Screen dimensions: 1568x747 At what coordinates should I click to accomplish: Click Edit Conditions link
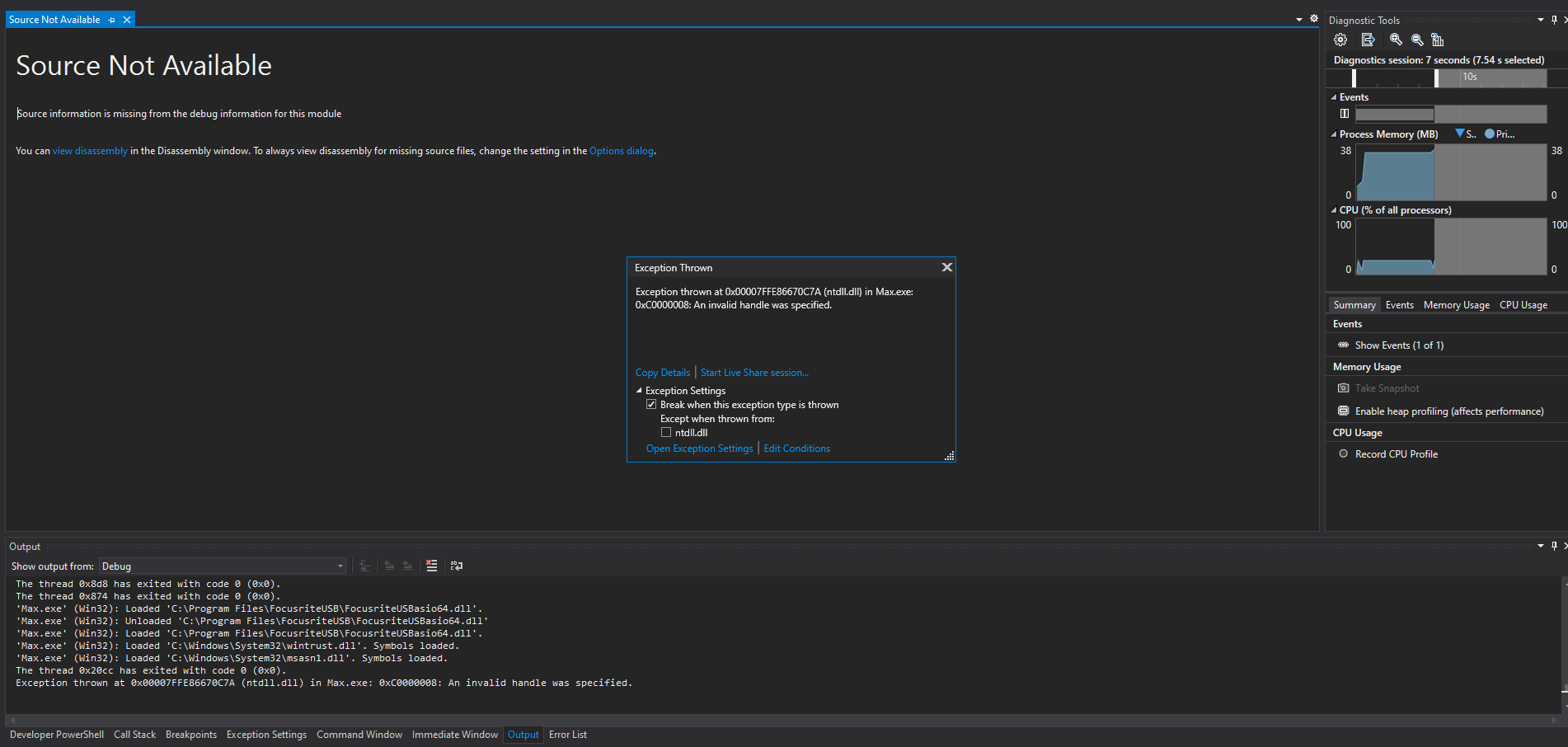pyautogui.click(x=796, y=449)
